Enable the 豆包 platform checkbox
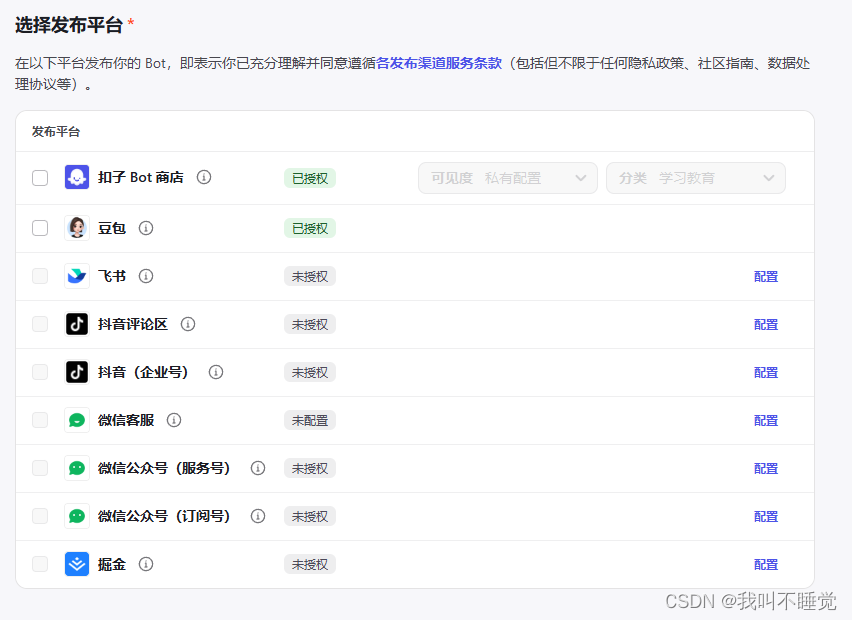The width and height of the screenshot is (852, 620). tap(40, 228)
